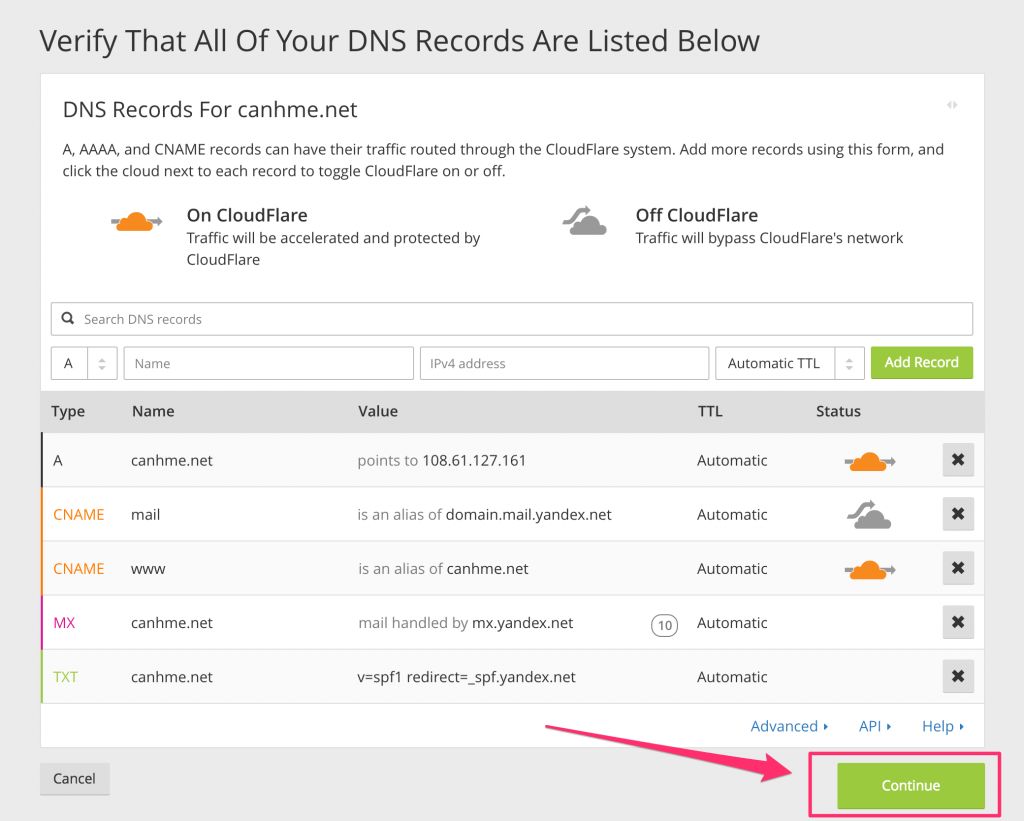Focus the Search DNS records field
Image resolution: width=1024 pixels, height=821 pixels.
(x=520, y=319)
